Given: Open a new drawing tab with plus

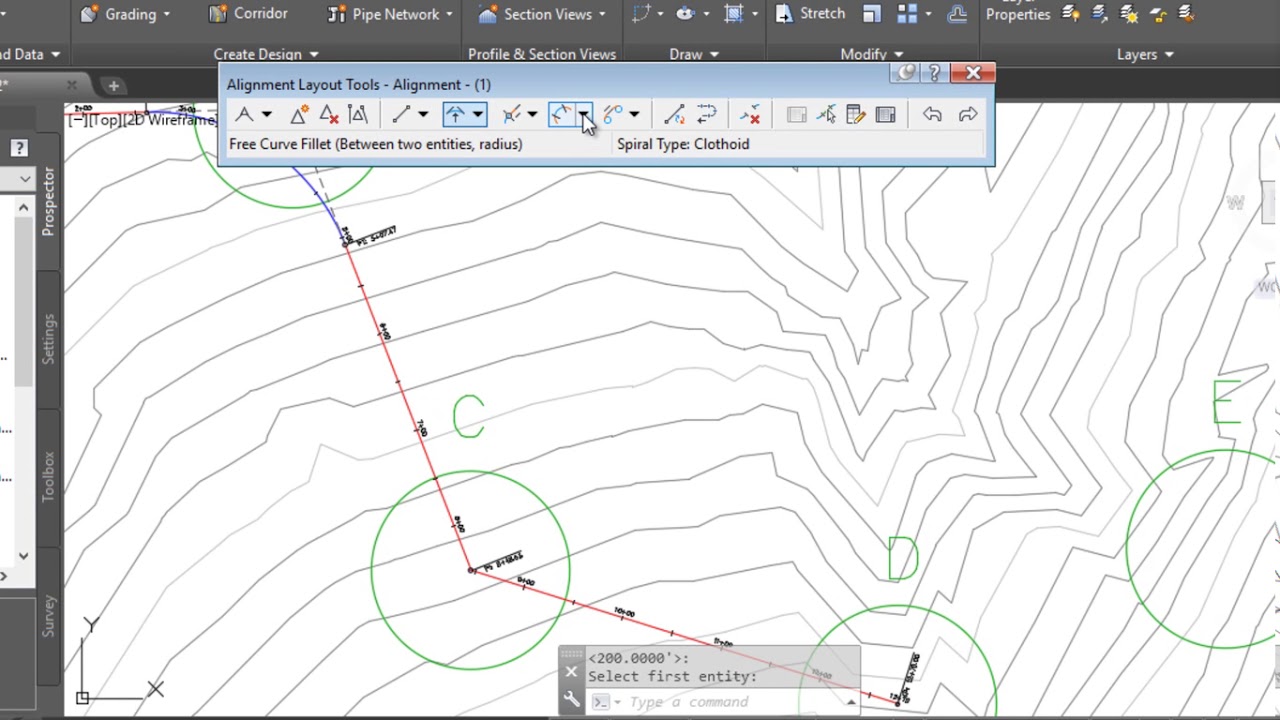Looking at the screenshot, I should click(113, 86).
